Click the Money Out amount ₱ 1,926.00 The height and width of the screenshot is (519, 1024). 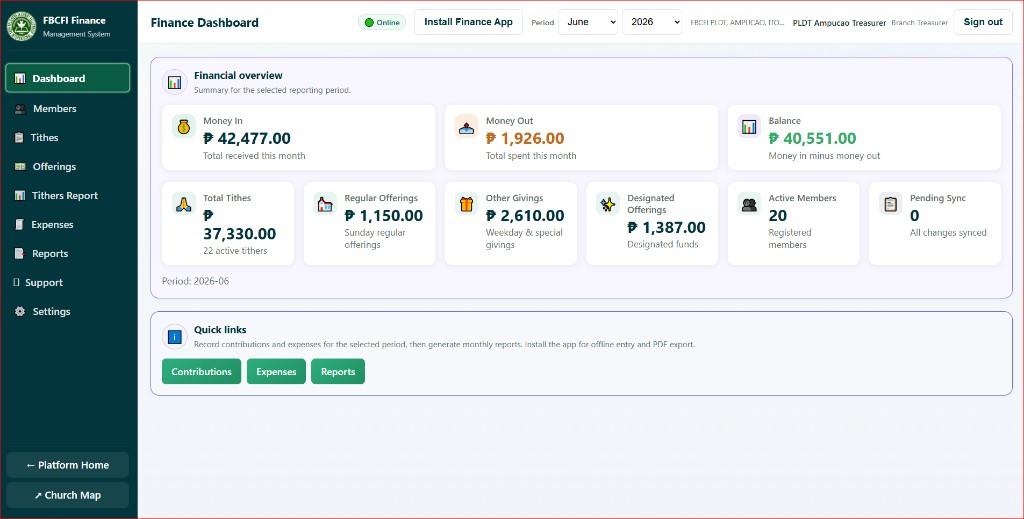[525, 138]
